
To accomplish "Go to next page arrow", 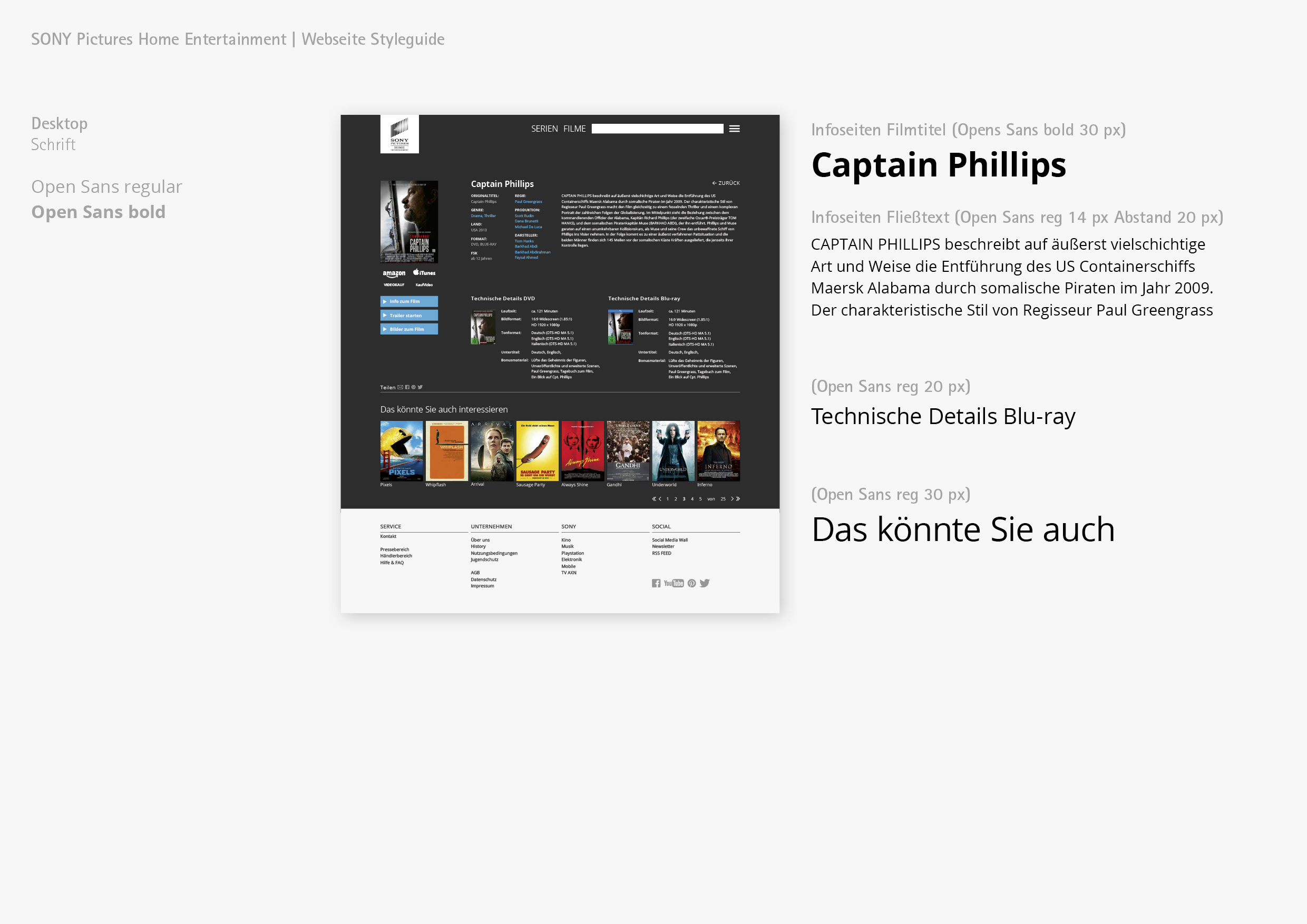I will [732, 499].
